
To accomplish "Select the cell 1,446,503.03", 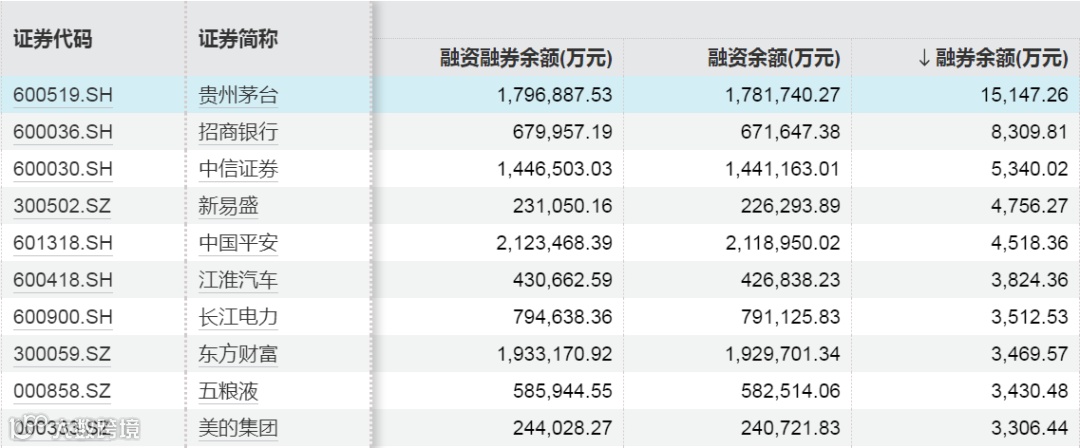I will (x=555, y=169).
